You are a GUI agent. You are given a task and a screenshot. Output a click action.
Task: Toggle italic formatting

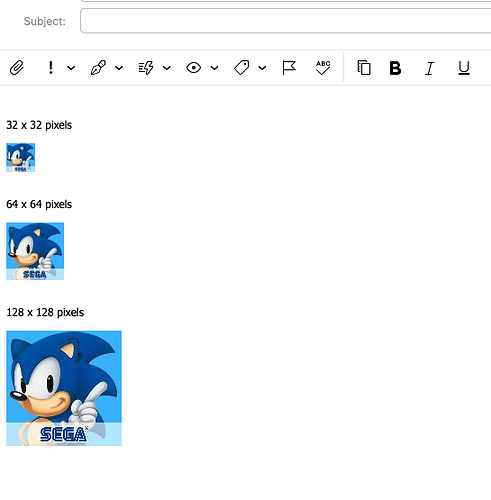(430, 68)
